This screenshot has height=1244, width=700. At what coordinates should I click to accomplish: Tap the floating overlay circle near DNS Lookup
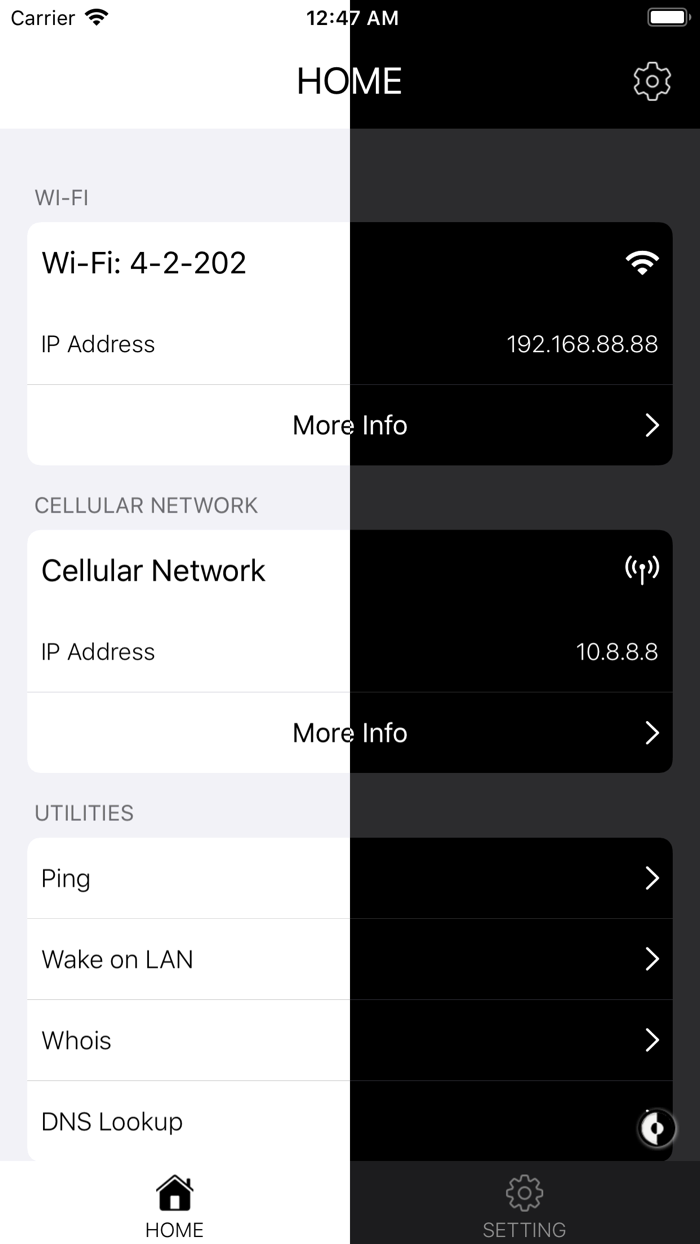point(654,1129)
